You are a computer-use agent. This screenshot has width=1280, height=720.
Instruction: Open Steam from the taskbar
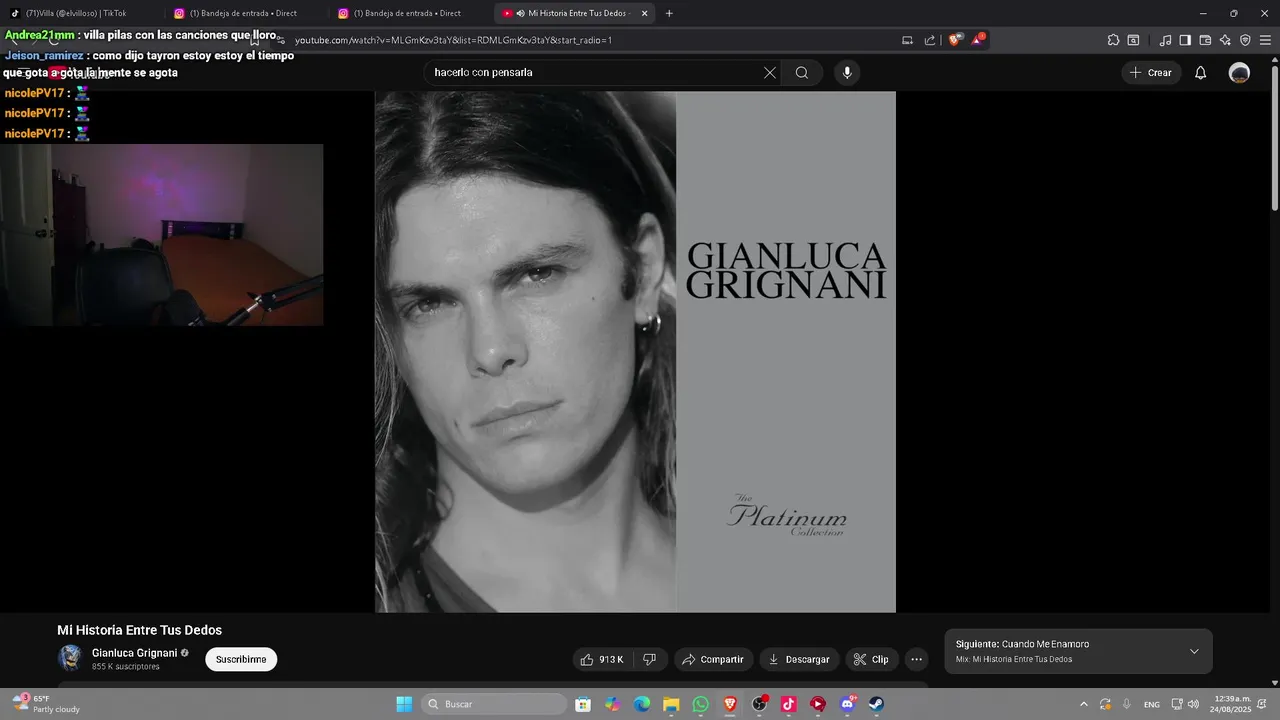point(876,704)
